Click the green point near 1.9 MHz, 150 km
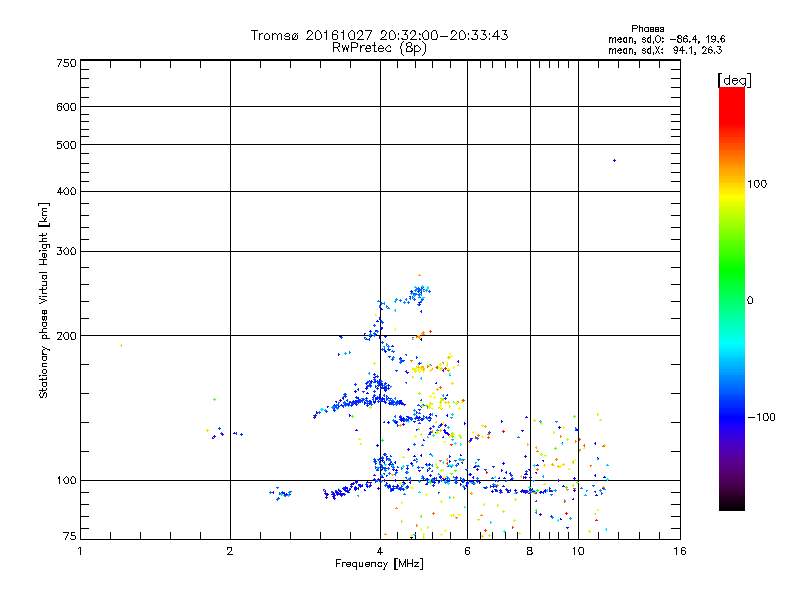Image resolution: width=800 pixels, height=600 pixels. (x=214, y=399)
